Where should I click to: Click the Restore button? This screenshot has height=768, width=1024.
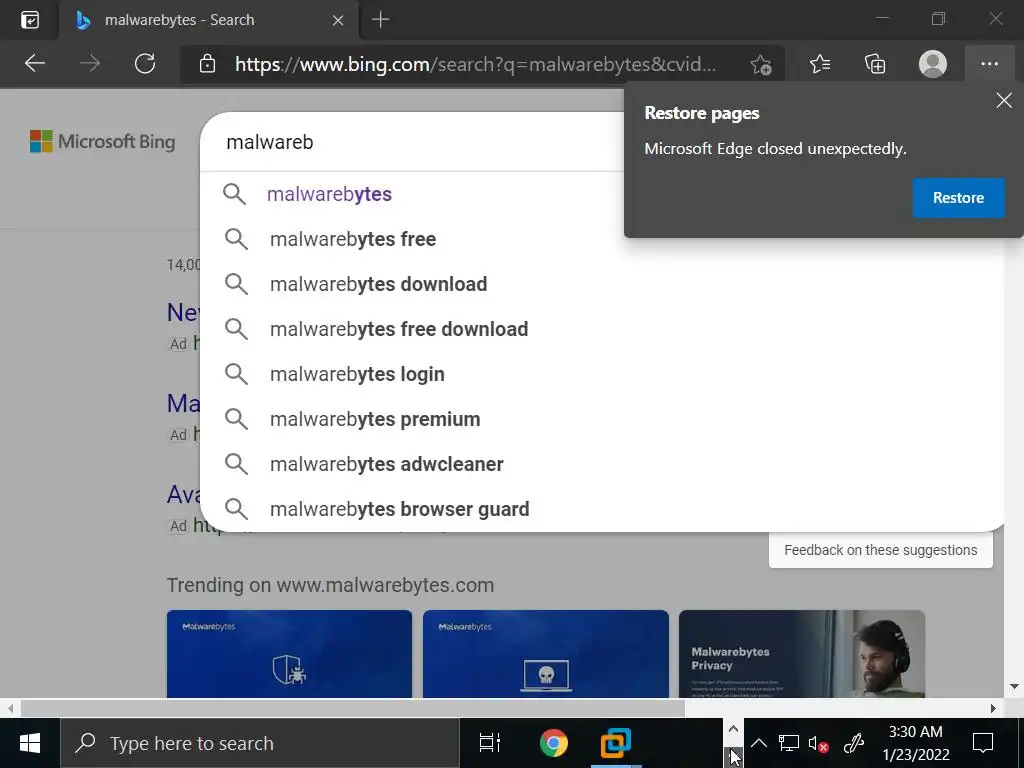pyautogui.click(x=958, y=197)
